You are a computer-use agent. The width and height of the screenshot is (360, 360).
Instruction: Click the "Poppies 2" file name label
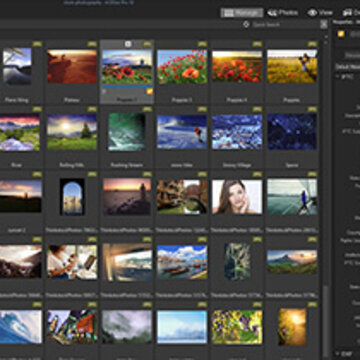point(127,100)
